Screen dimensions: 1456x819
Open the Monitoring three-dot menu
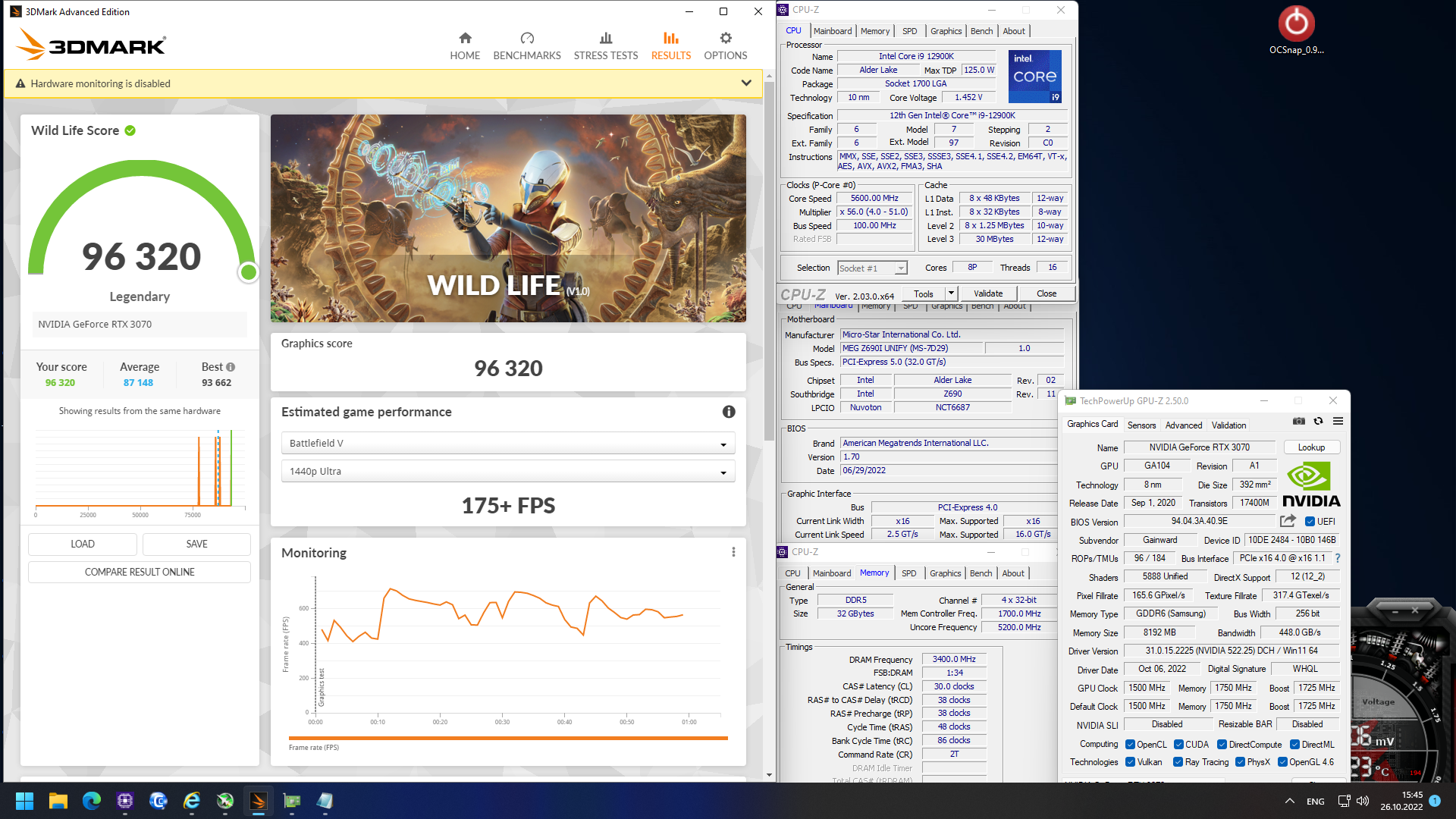pyautogui.click(x=733, y=552)
